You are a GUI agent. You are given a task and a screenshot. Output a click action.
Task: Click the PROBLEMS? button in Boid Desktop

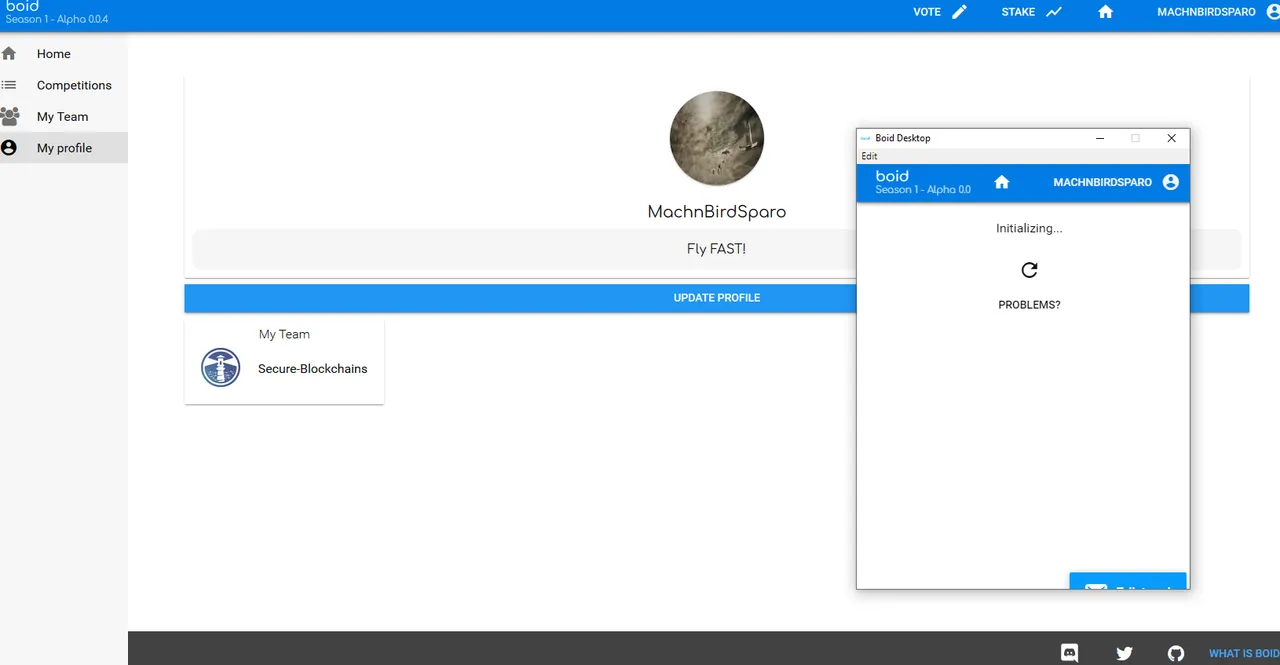point(1029,305)
